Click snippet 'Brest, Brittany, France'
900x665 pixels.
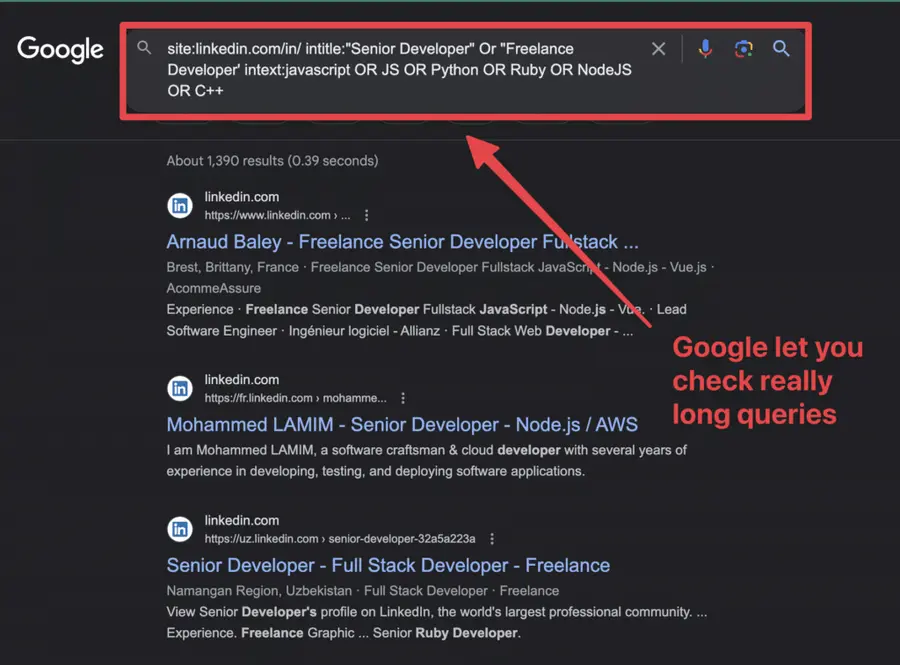232,267
